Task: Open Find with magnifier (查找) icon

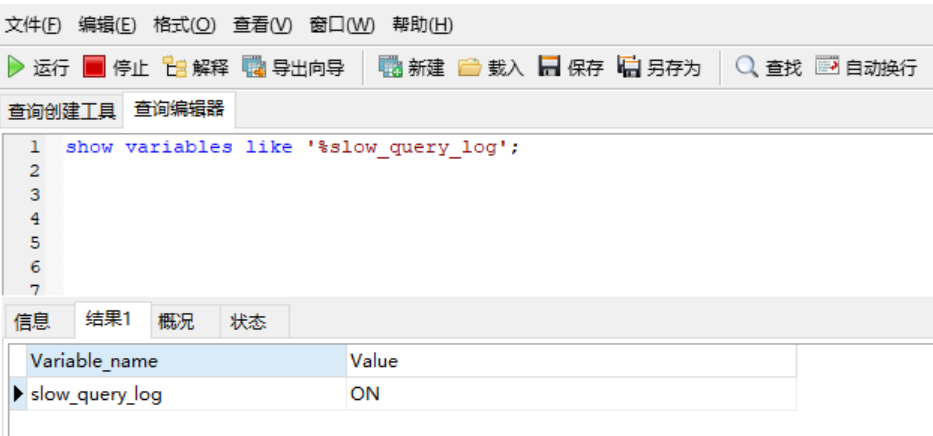Action: click(747, 67)
